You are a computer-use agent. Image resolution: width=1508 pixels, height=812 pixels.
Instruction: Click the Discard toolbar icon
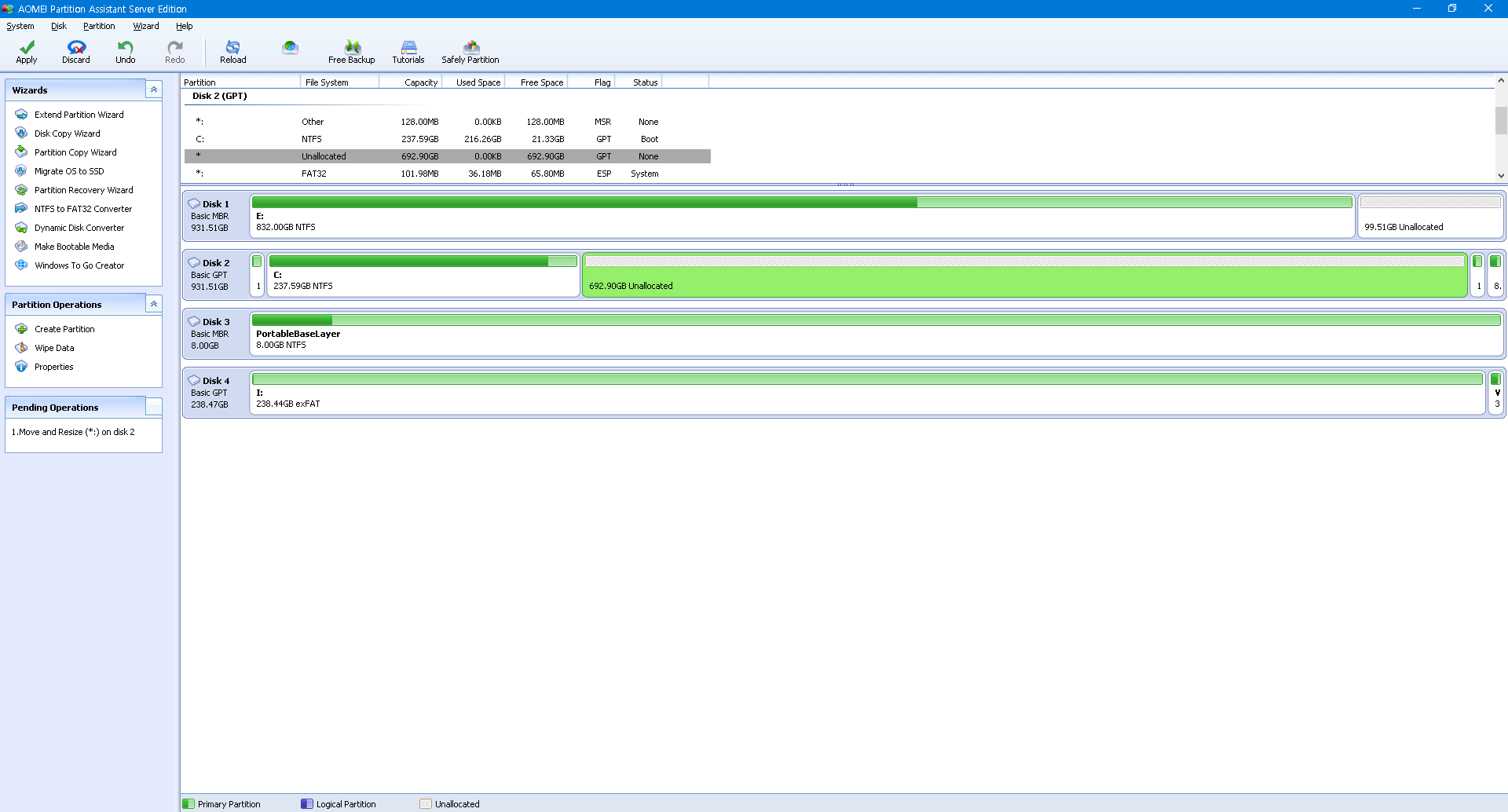(76, 52)
